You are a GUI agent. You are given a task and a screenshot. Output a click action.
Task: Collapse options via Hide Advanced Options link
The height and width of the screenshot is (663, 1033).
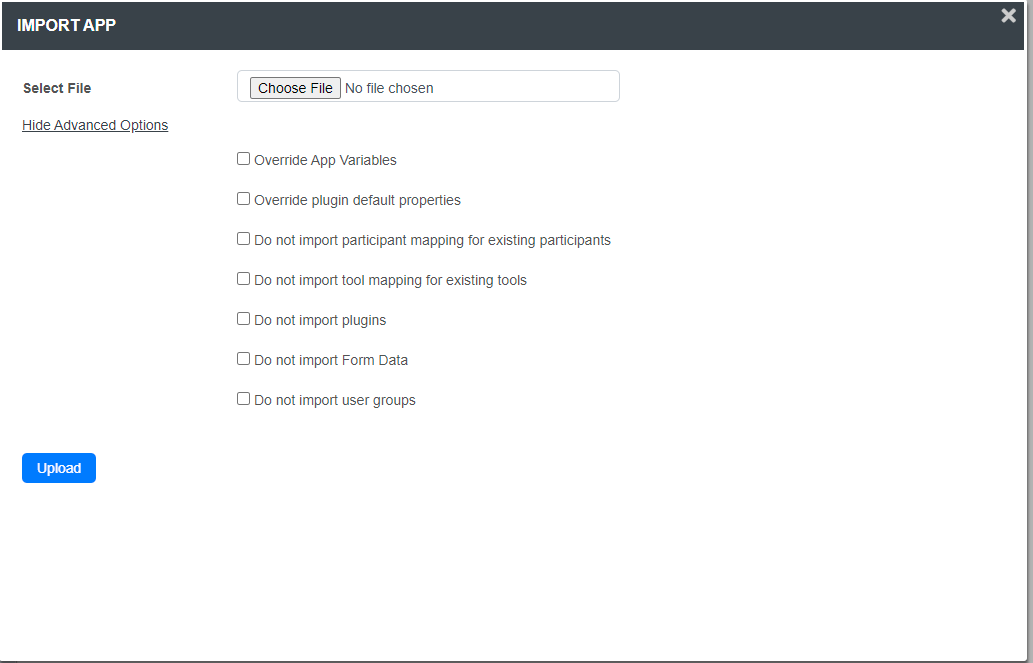coord(95,125)
